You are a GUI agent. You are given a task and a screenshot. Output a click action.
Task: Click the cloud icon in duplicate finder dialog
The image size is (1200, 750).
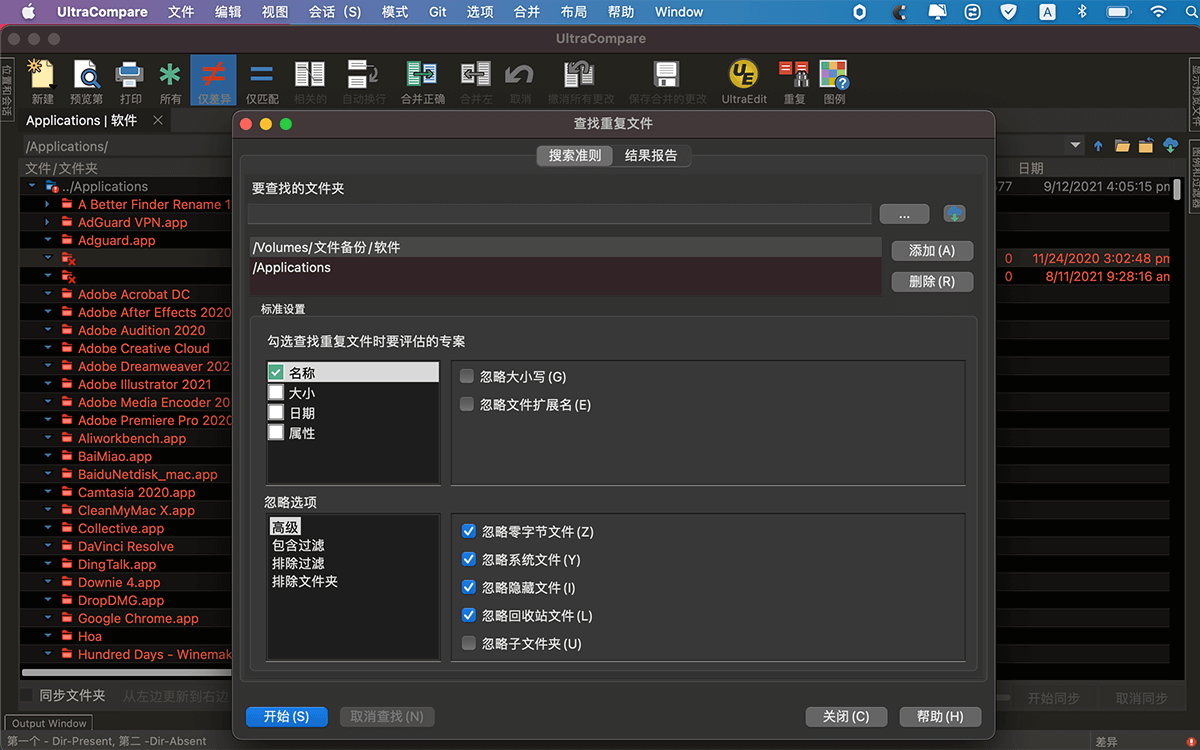pyautogui.click(x=955, y=214)
